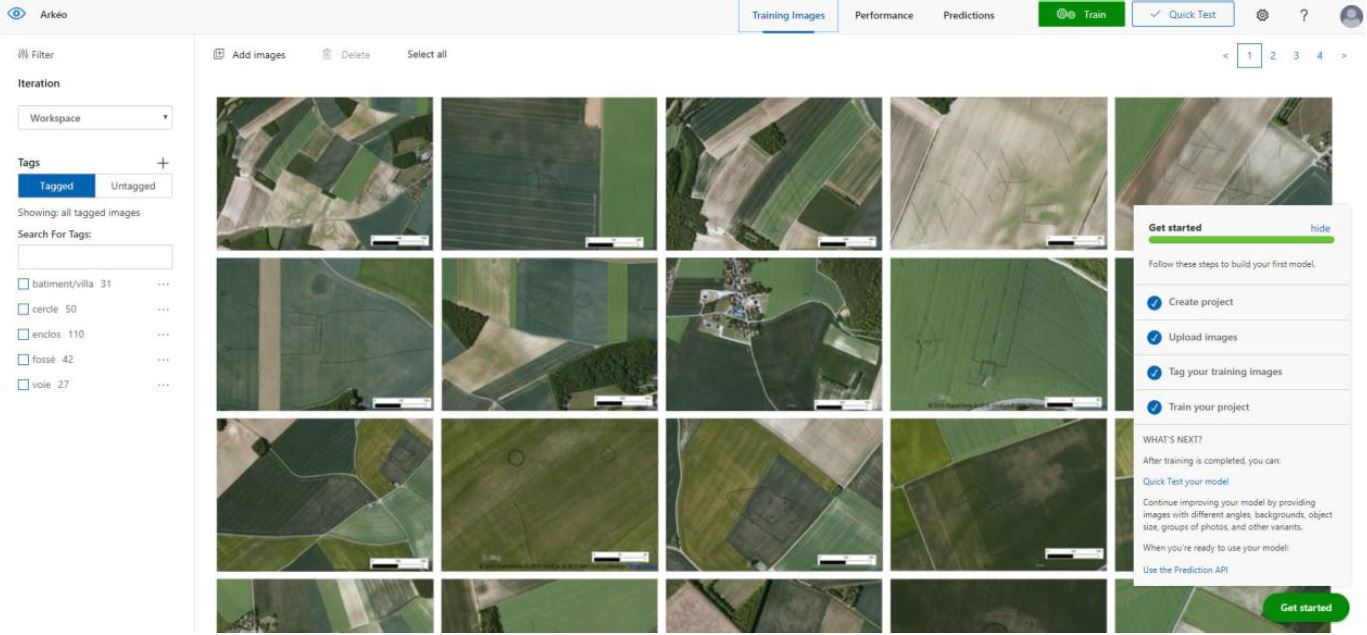Switch to the Predictions tab
1367x635 pixels.
point(968,16)
